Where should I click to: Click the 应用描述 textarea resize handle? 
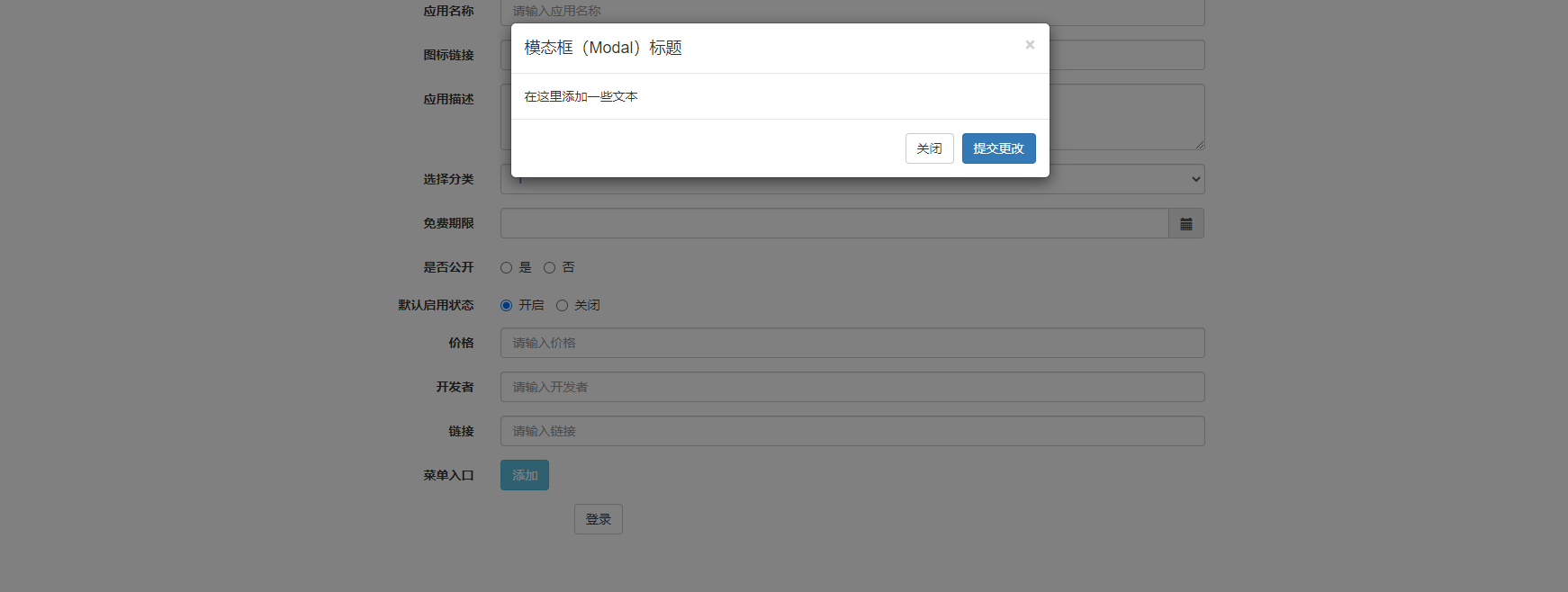(1199, 144)
